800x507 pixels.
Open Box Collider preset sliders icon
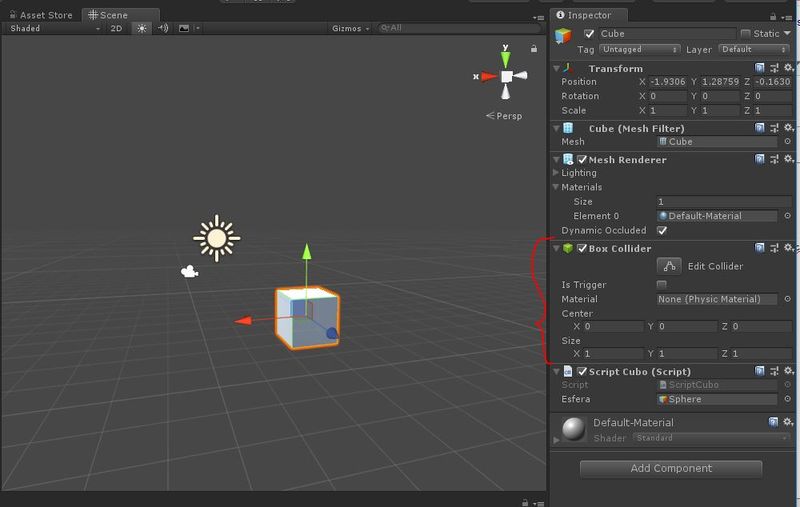tap(774, 248)
